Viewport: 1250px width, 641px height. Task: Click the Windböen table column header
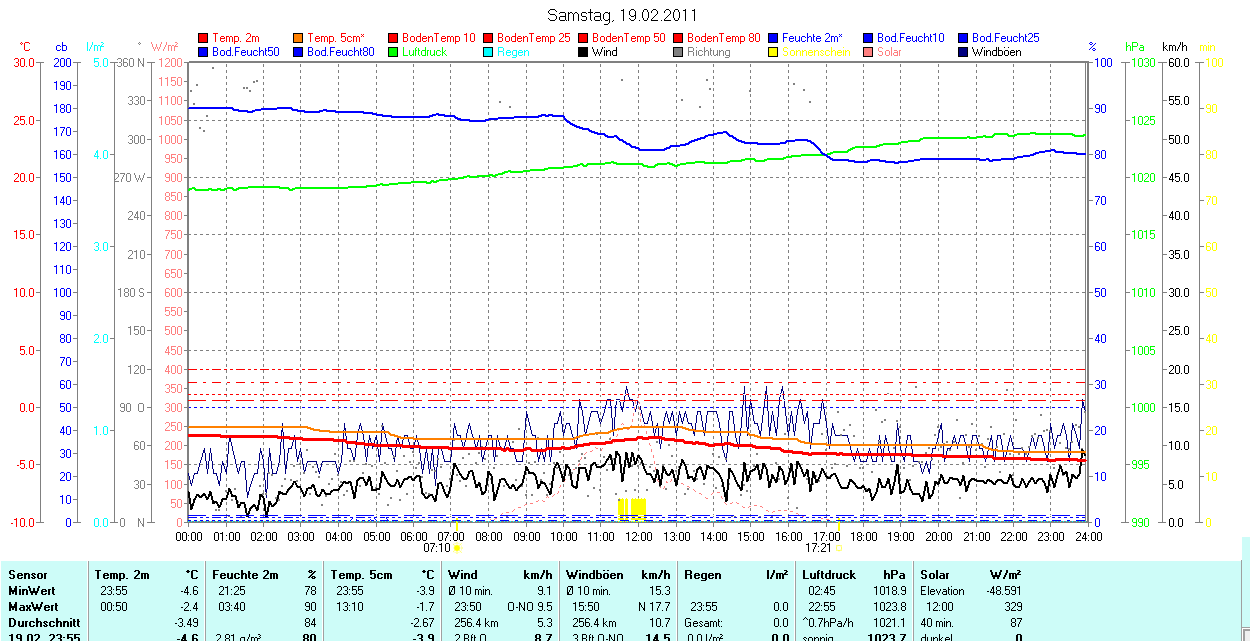tap(594, 575)
